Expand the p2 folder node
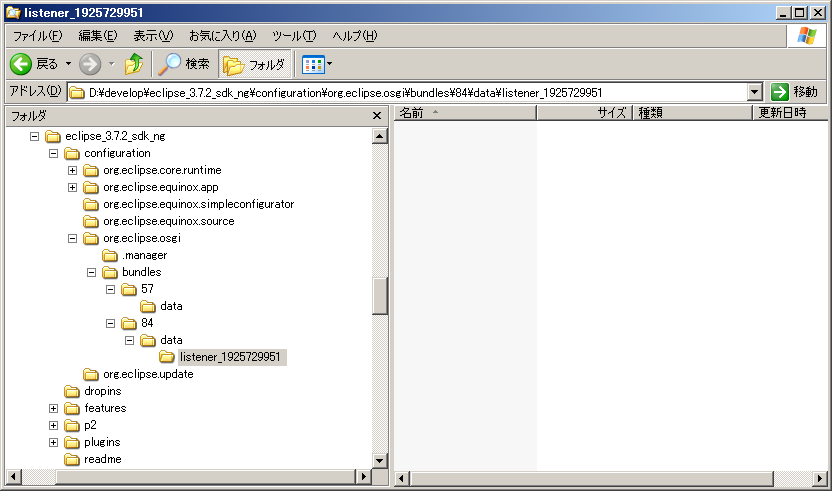This screenshot has width=832, height=491. pos(54,425)
